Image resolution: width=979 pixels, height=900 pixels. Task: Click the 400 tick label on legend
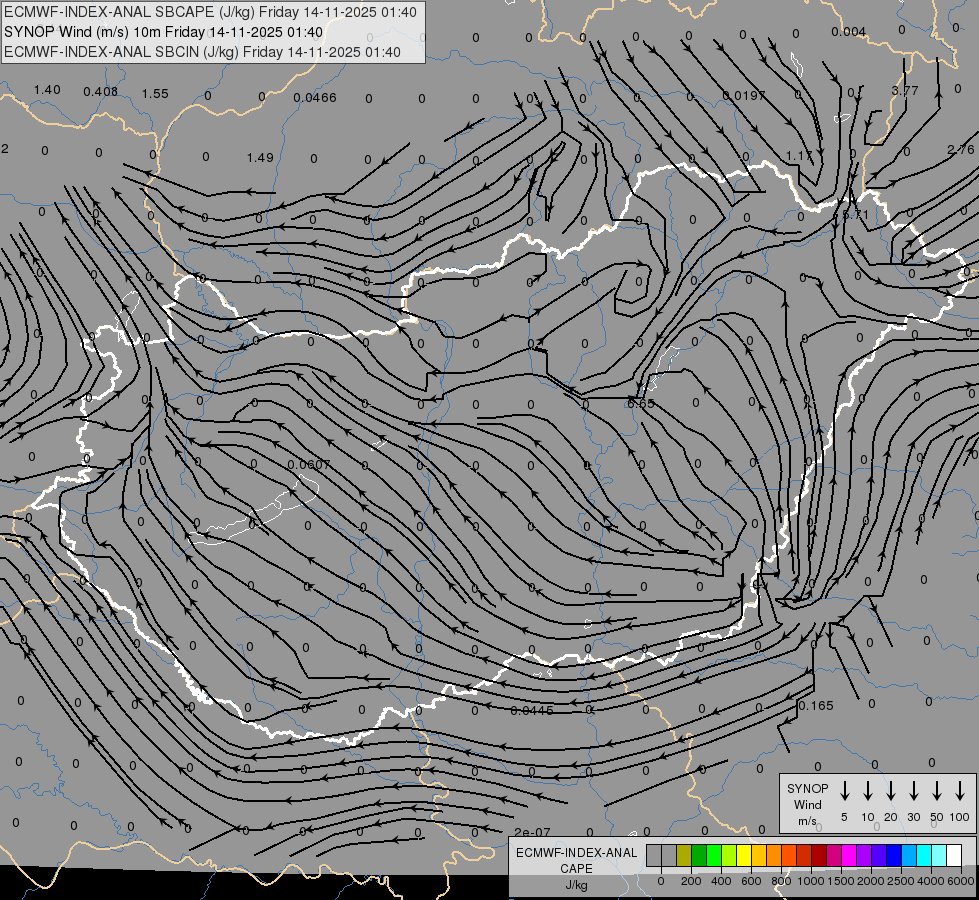tap(721, 881)
